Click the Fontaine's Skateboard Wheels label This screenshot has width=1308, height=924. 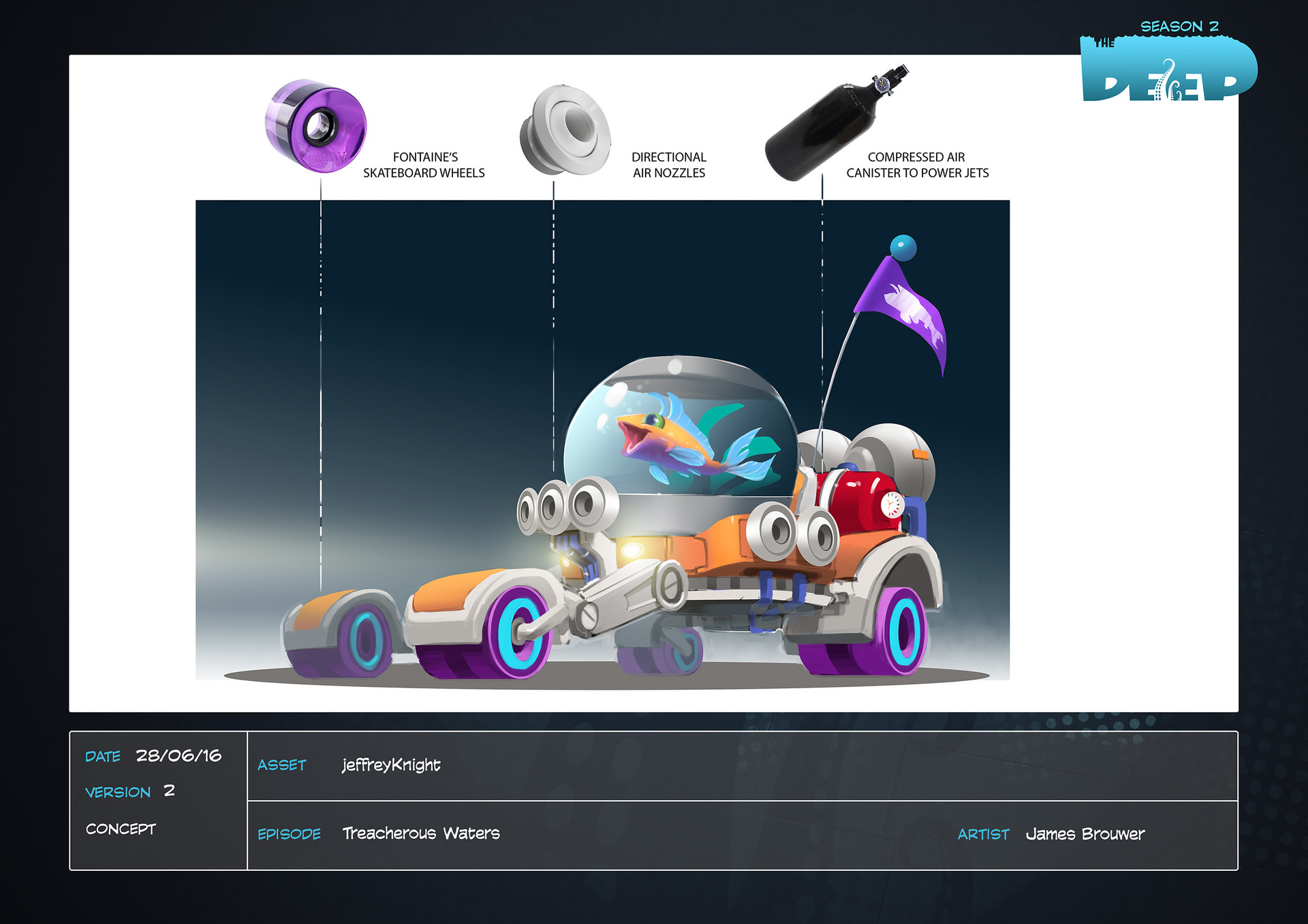pyautogui.click(x=424, y=165)
